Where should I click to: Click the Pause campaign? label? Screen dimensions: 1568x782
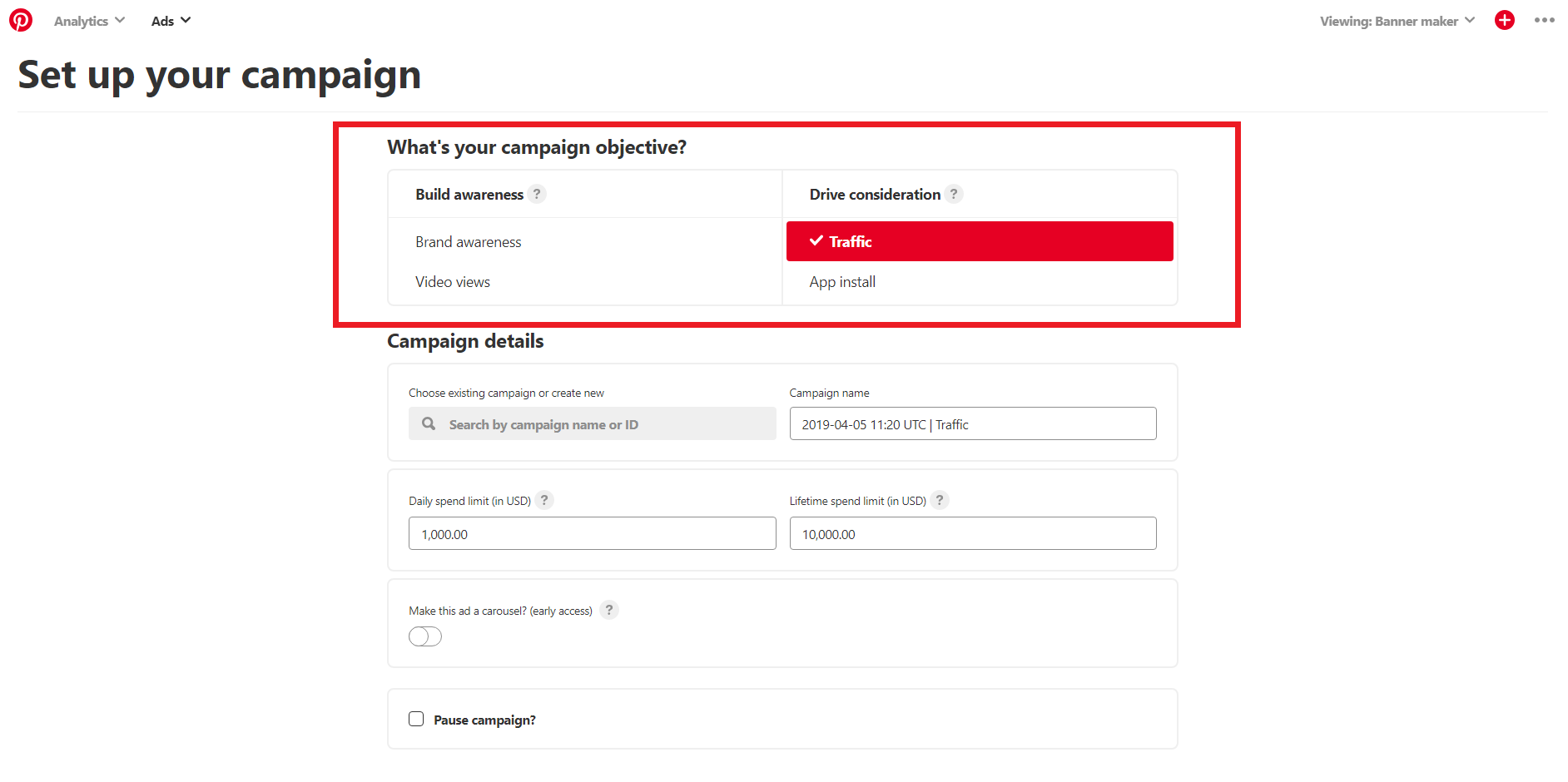point(484,720)
